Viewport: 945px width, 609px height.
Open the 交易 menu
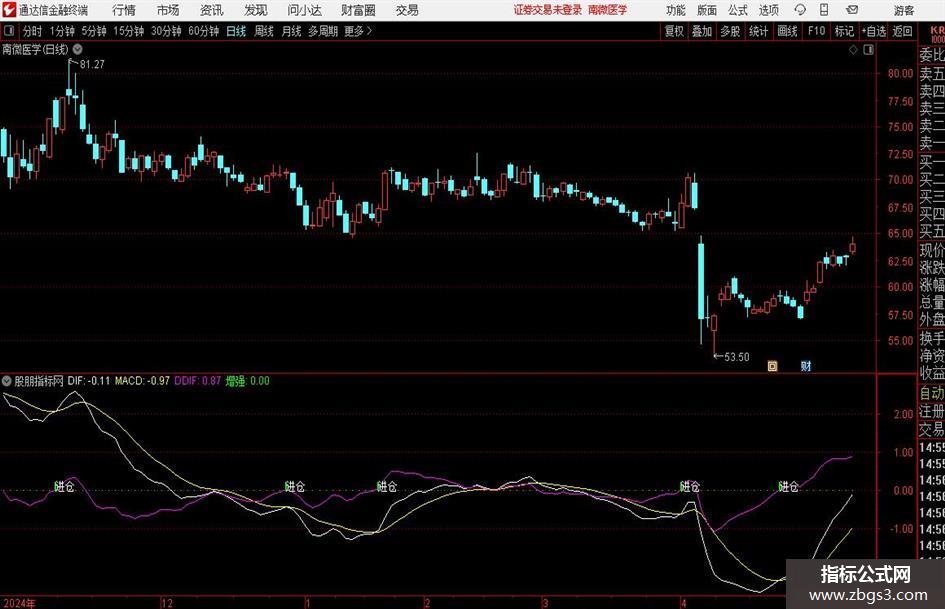[407, 10]
